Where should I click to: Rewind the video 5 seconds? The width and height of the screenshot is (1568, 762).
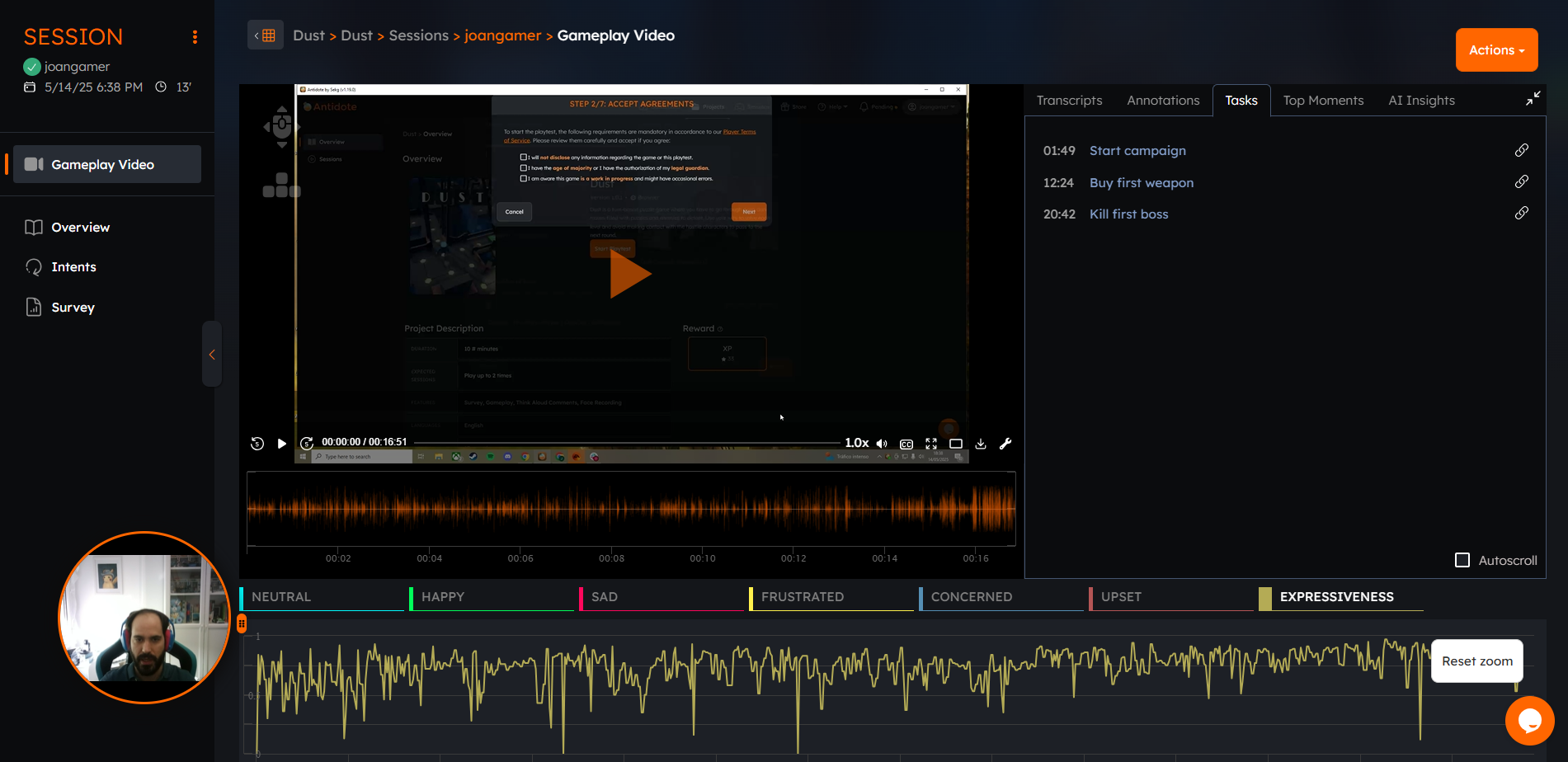[x=257, y=444]
